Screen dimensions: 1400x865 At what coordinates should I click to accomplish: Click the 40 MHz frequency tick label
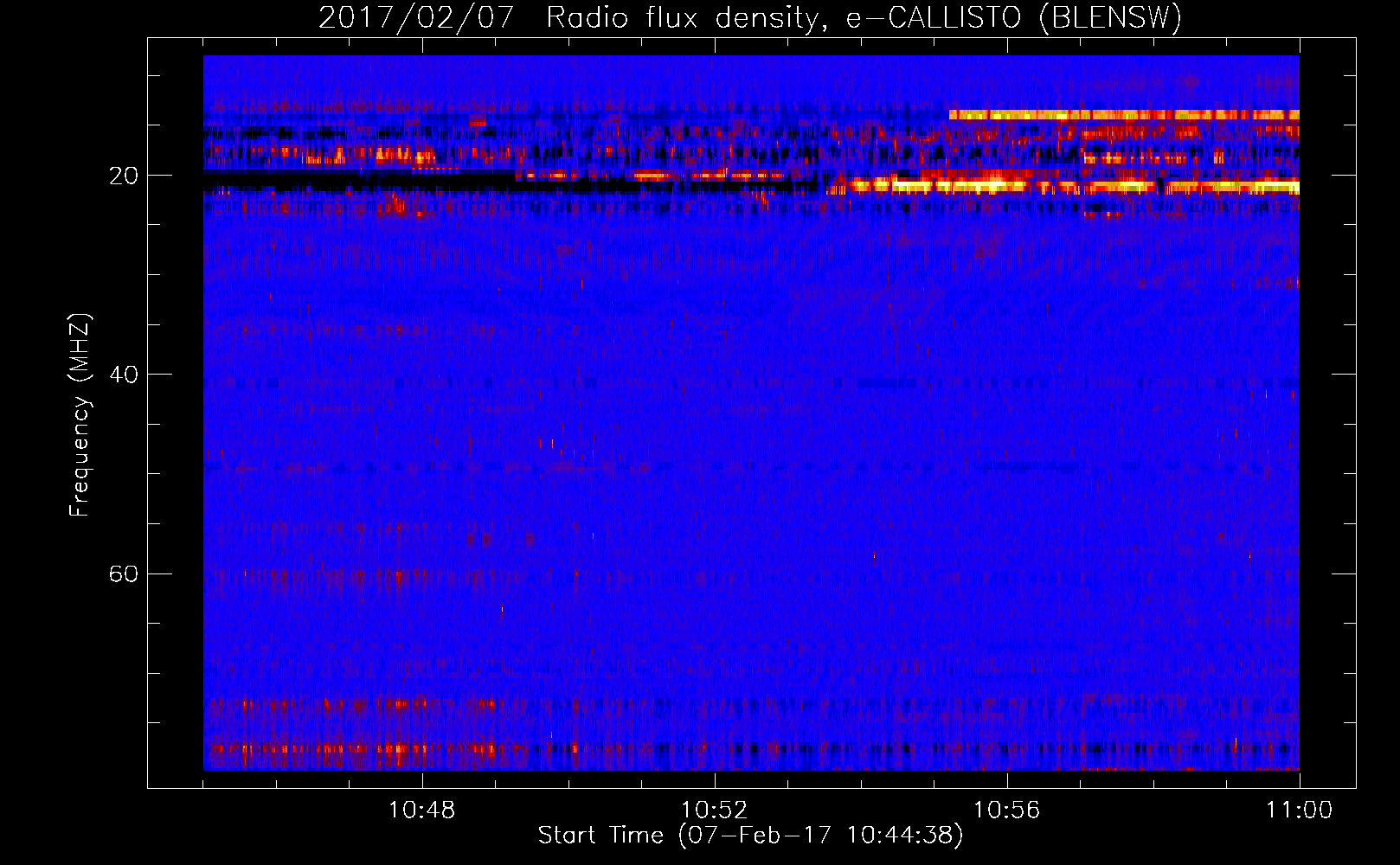(x=124, y=375)
